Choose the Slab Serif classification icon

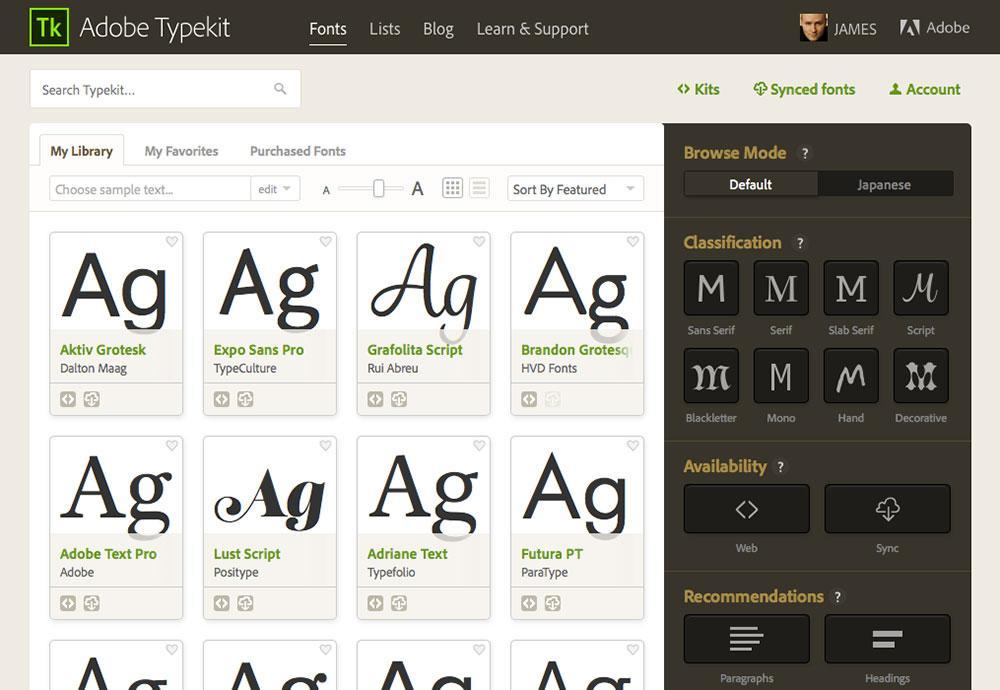[x=850, y=289]
